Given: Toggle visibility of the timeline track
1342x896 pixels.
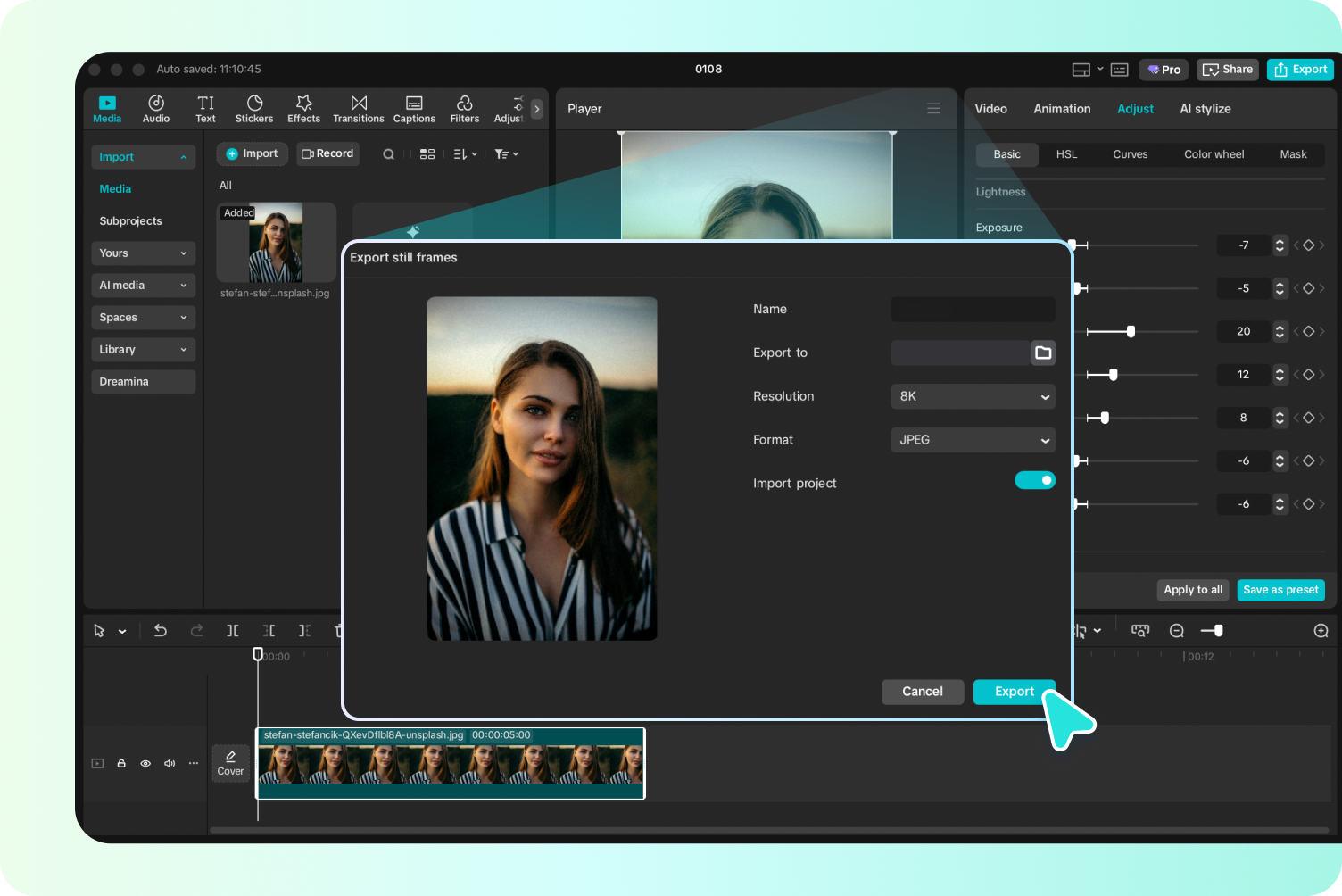Looking at the screenshot, I should [145, 763].
